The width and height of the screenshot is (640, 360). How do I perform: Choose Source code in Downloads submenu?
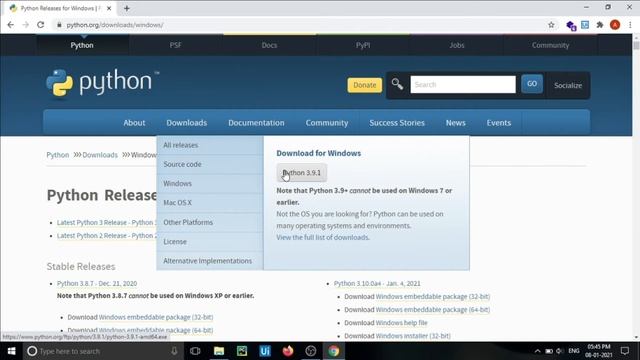click(x=210, y=164)
